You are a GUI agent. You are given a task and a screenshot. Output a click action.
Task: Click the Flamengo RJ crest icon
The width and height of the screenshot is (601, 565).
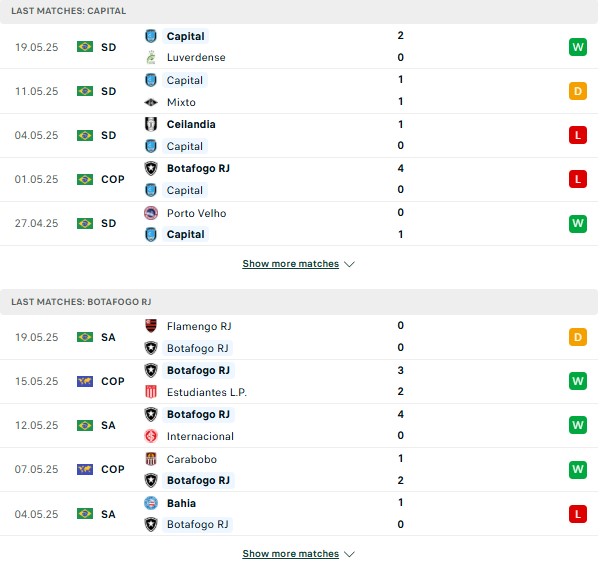151,326
